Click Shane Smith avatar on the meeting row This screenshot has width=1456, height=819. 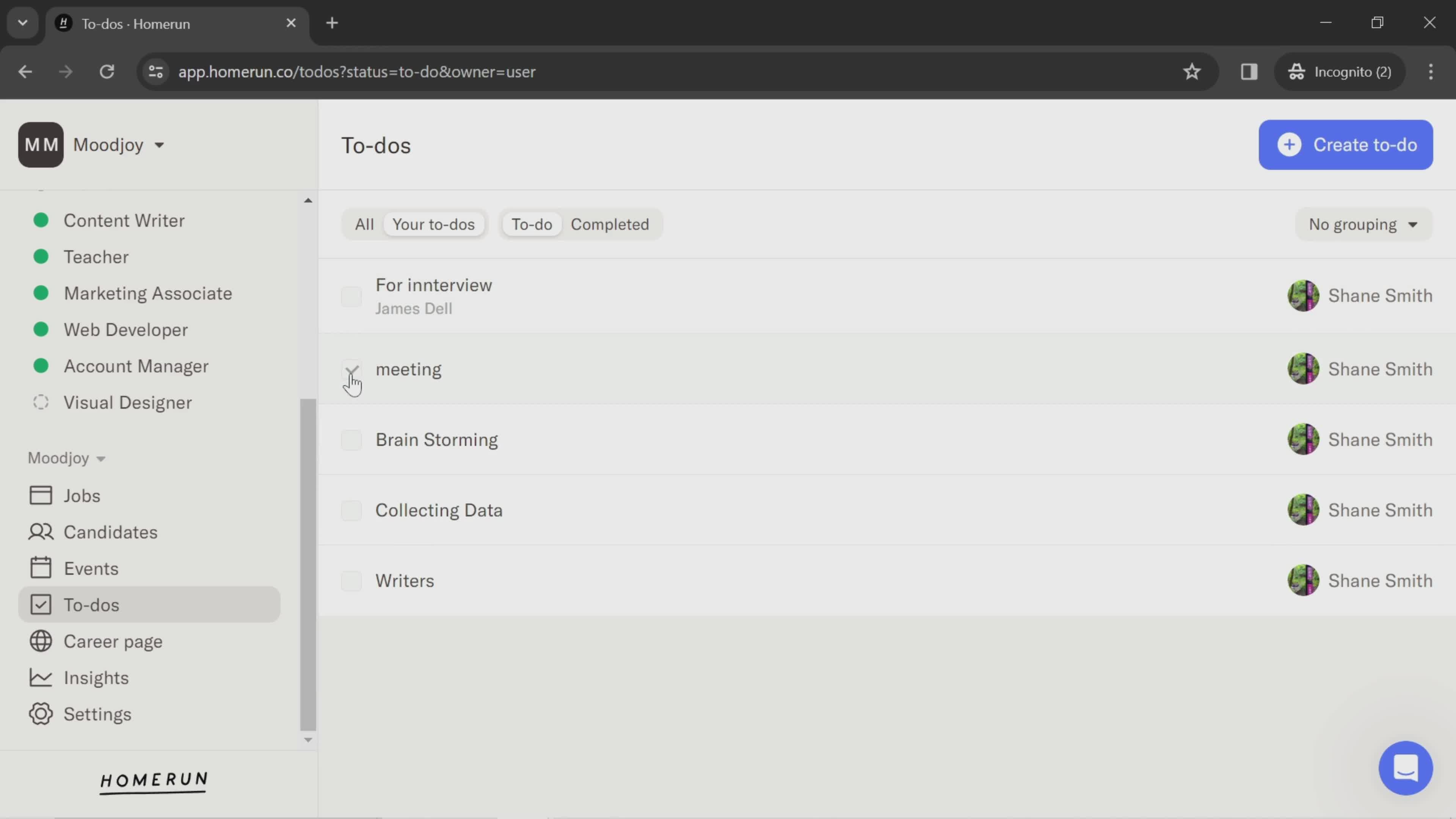[x=1303, y=369]
